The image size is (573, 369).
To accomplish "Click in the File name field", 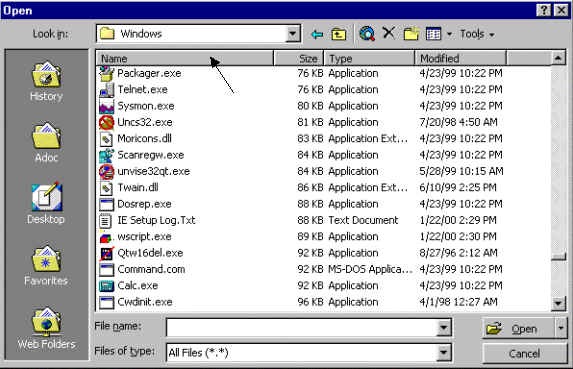I will tap(301, 327).
